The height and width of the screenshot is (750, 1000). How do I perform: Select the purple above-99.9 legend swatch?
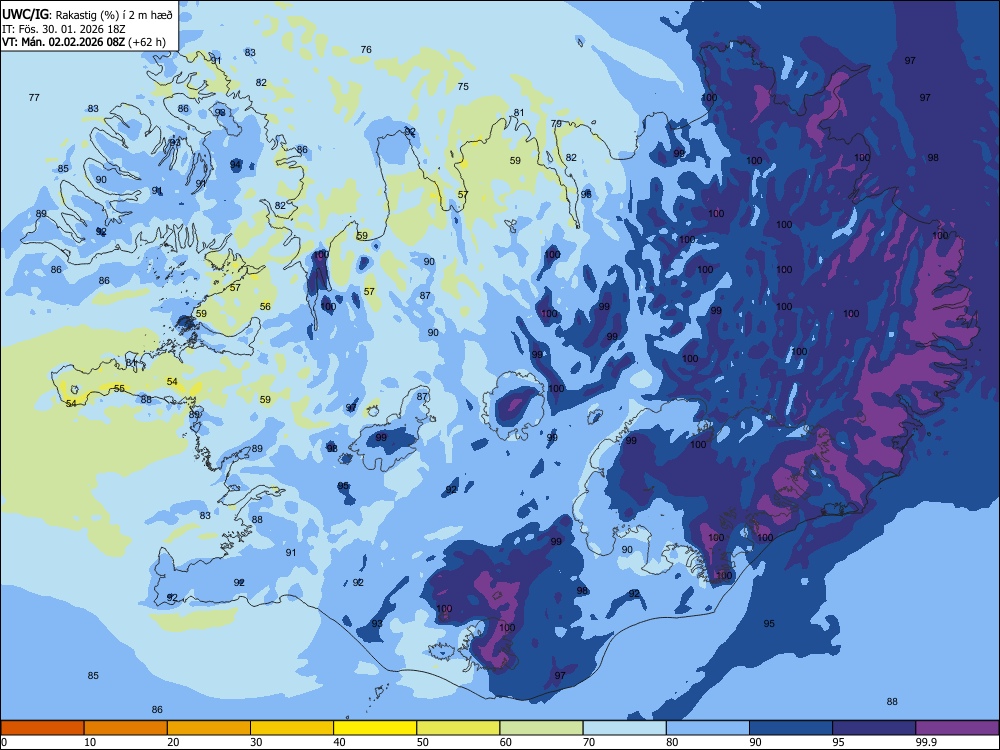point(957,728)
